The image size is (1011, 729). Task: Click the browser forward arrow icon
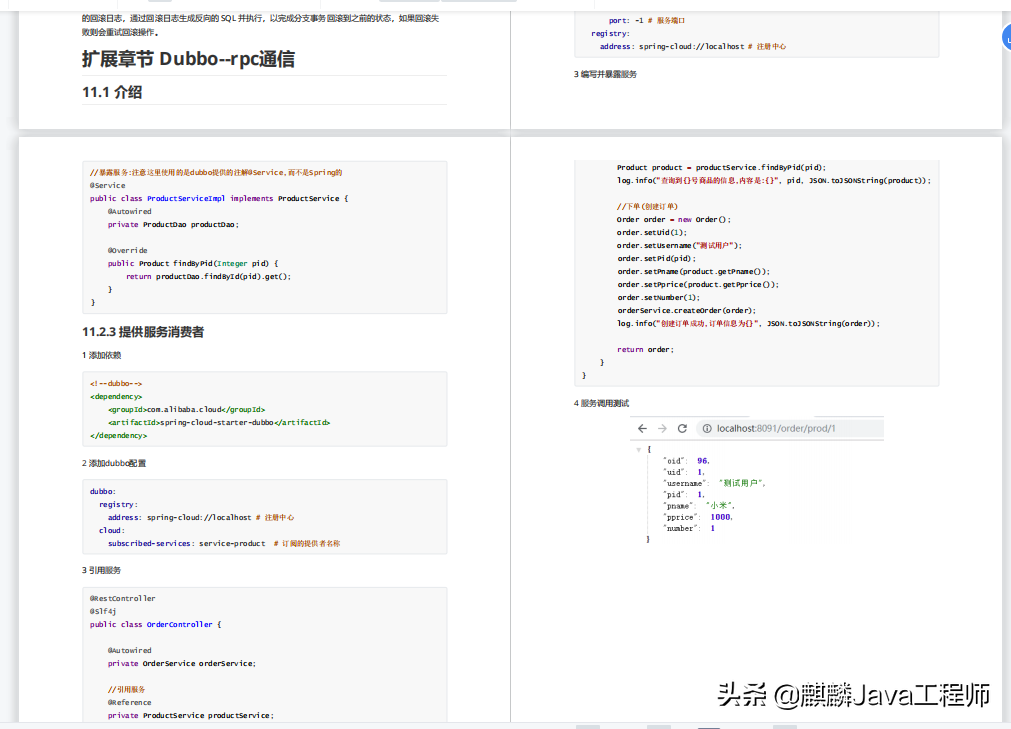tap(662, 429)
